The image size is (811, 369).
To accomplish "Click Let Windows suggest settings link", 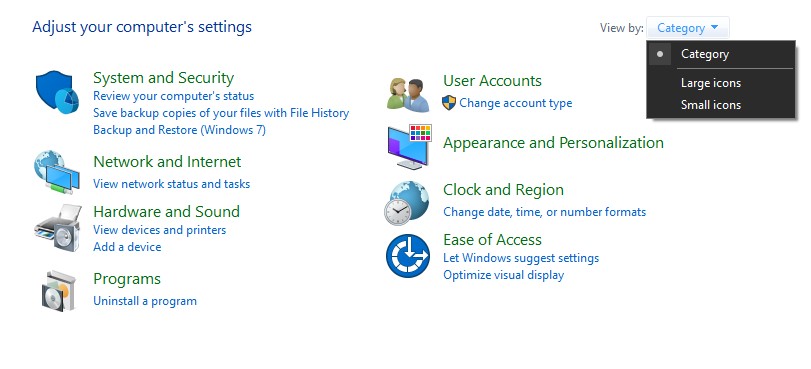I will tap(521, 258).
